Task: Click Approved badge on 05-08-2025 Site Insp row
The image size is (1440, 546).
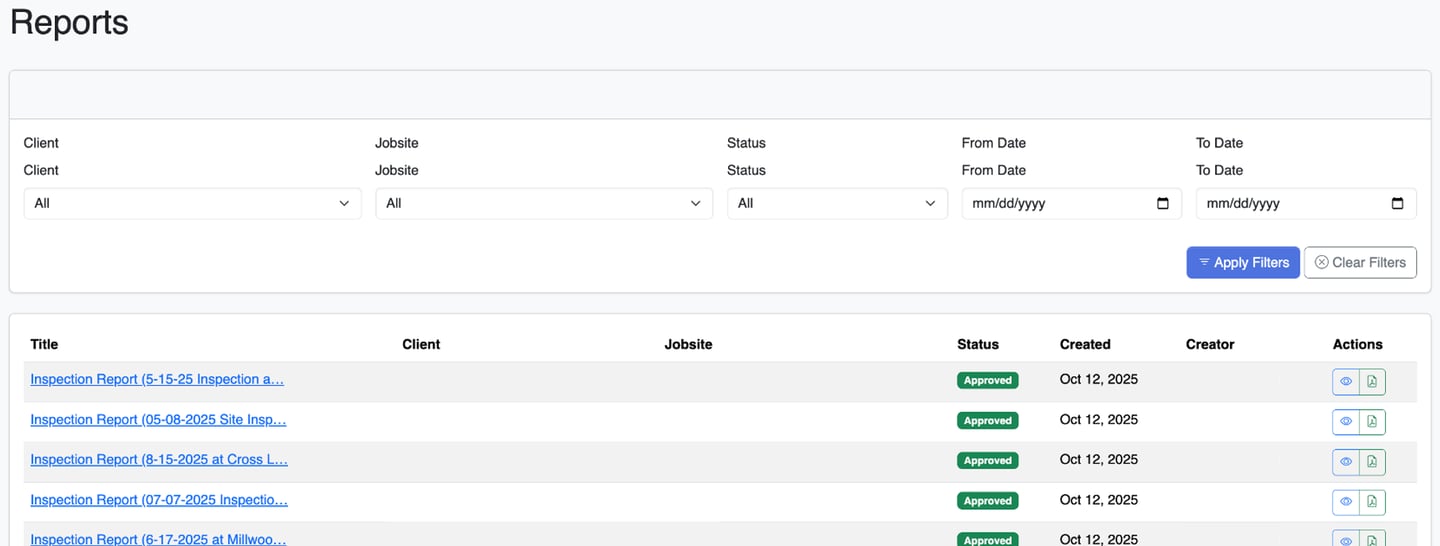Action: pyautogui.click(x=988, y=420)
